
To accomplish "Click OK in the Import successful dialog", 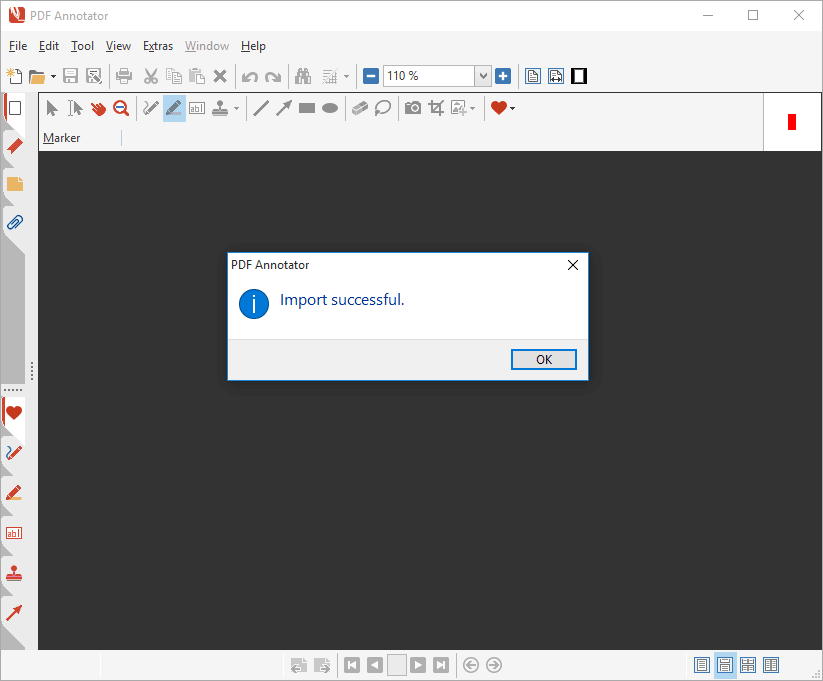I will click(544, 360).
